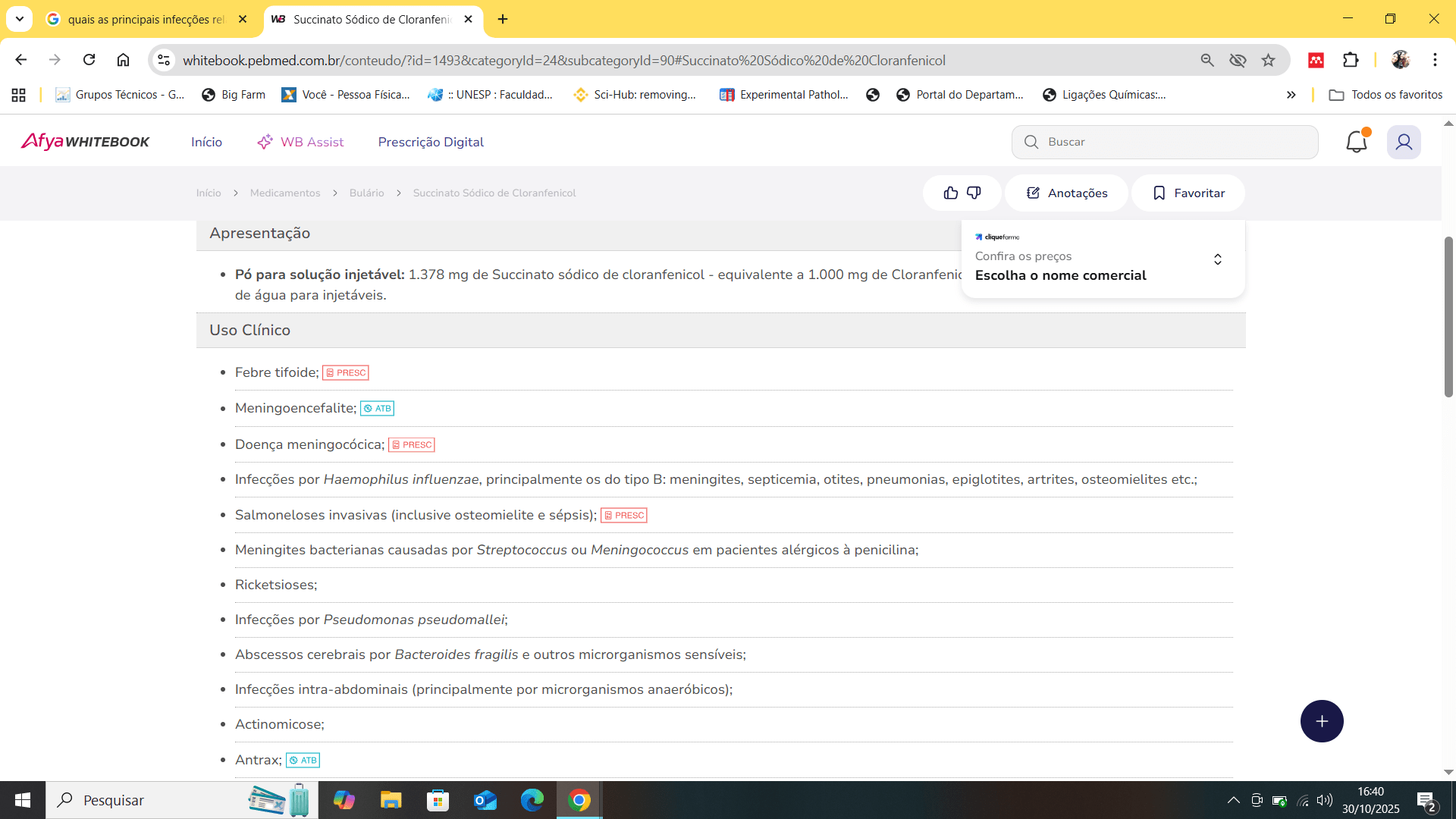Open the tab search dropdown arrow
The height and width of the screenshot is (819, 1456).
[x=19, y=19]
